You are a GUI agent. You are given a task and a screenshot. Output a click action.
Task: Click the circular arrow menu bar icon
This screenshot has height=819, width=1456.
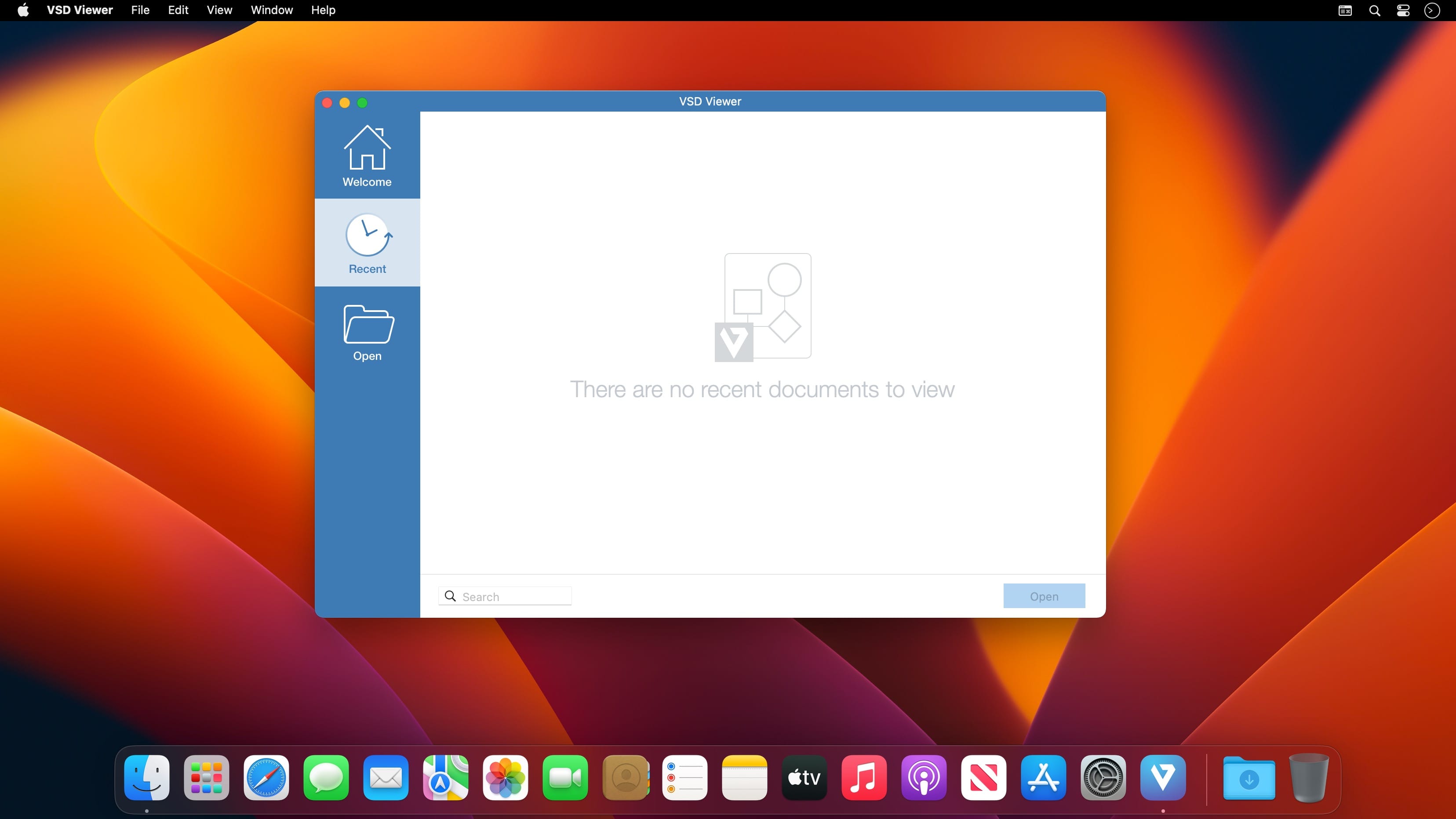point(1432,11)
